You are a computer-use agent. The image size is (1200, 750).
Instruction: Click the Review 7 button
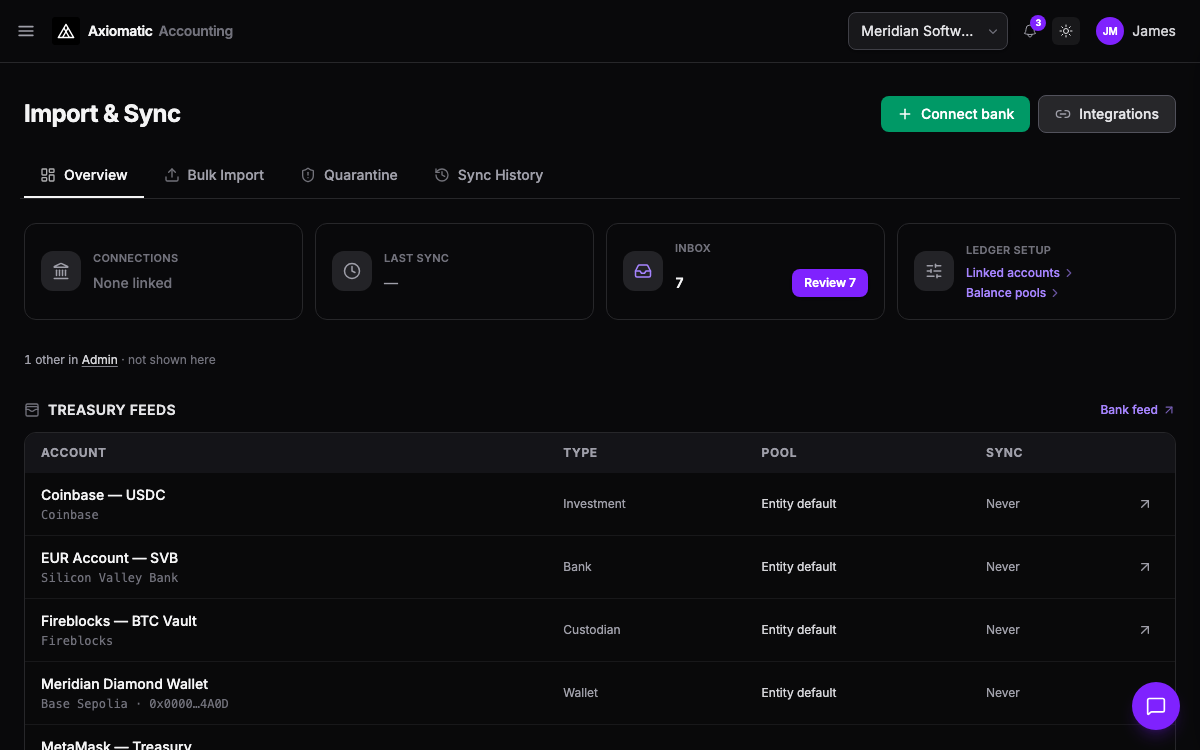tap(830, 283)
